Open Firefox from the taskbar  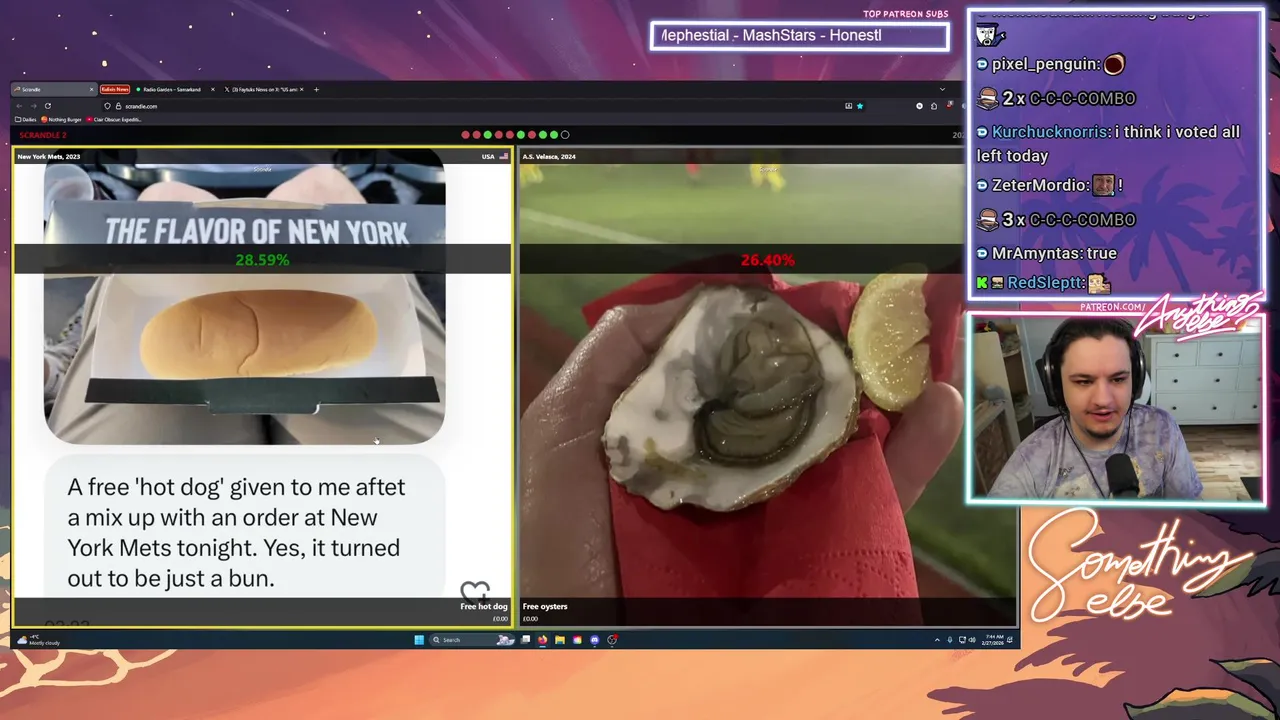point(543,640)
